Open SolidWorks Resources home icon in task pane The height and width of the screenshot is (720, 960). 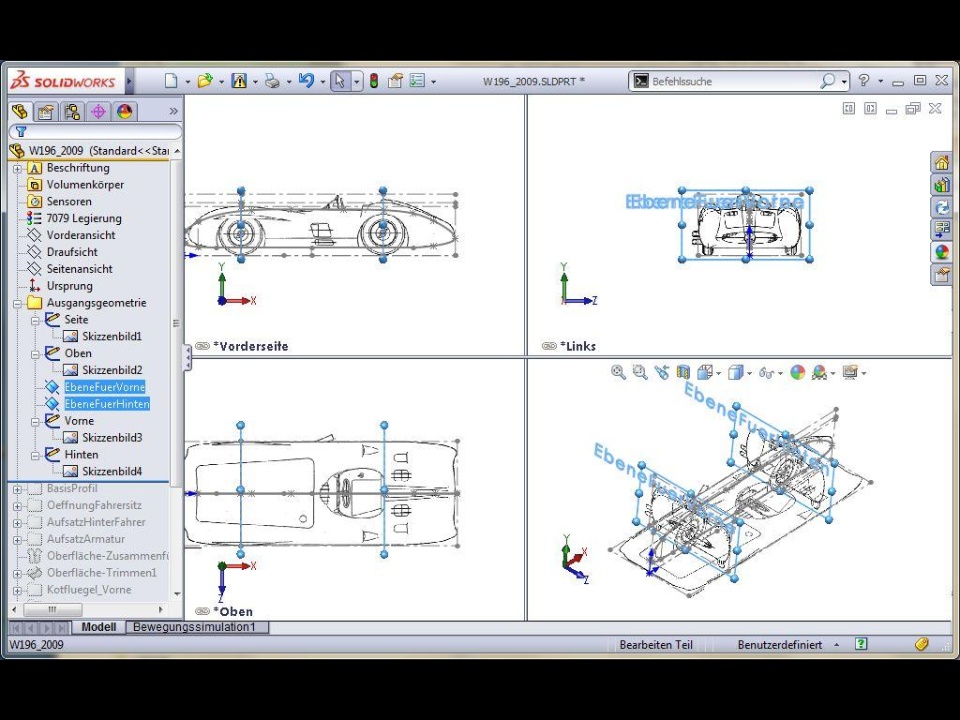pos(942,162)
